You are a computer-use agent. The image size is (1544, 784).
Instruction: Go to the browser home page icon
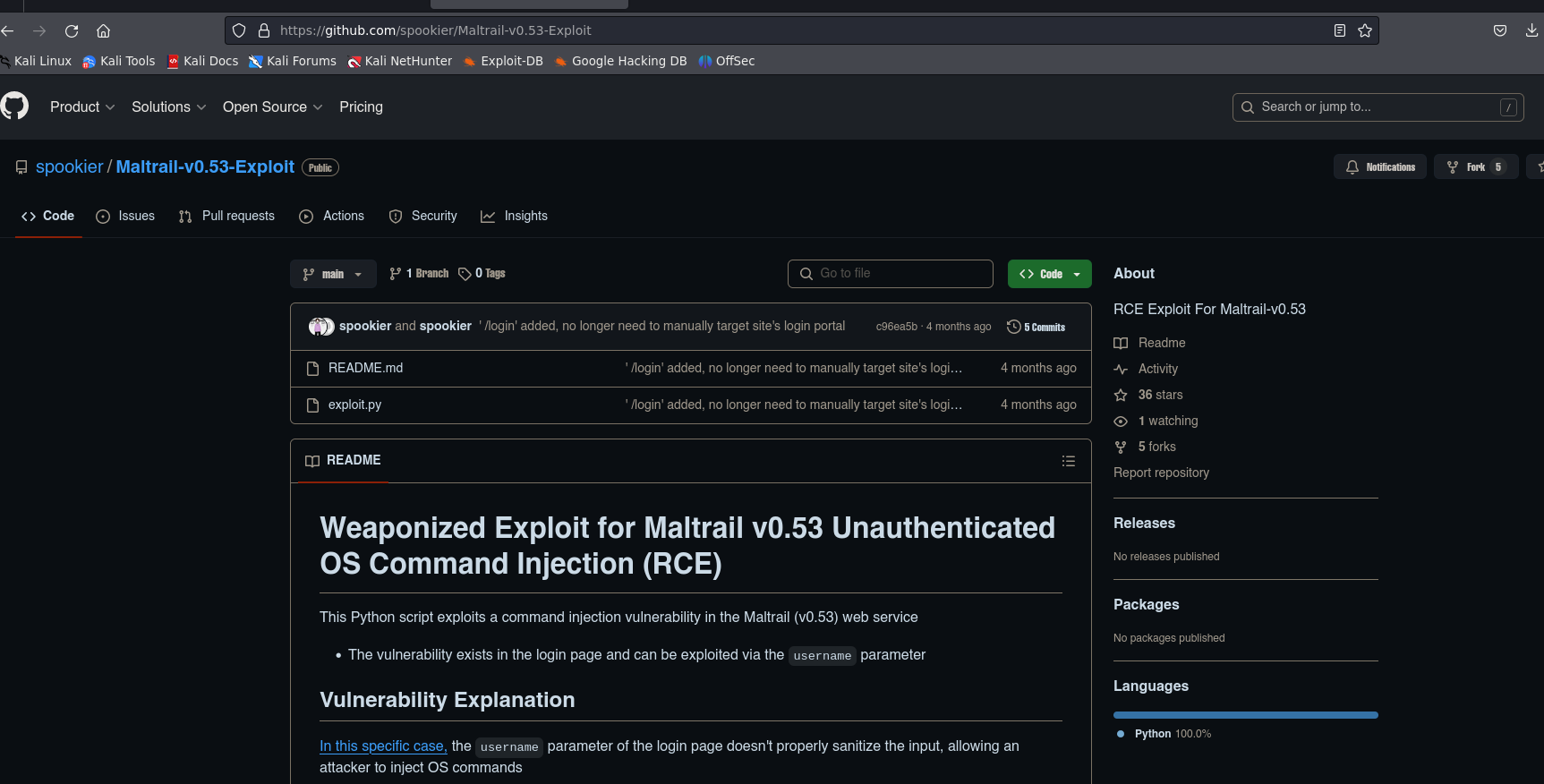pos(104,30)
